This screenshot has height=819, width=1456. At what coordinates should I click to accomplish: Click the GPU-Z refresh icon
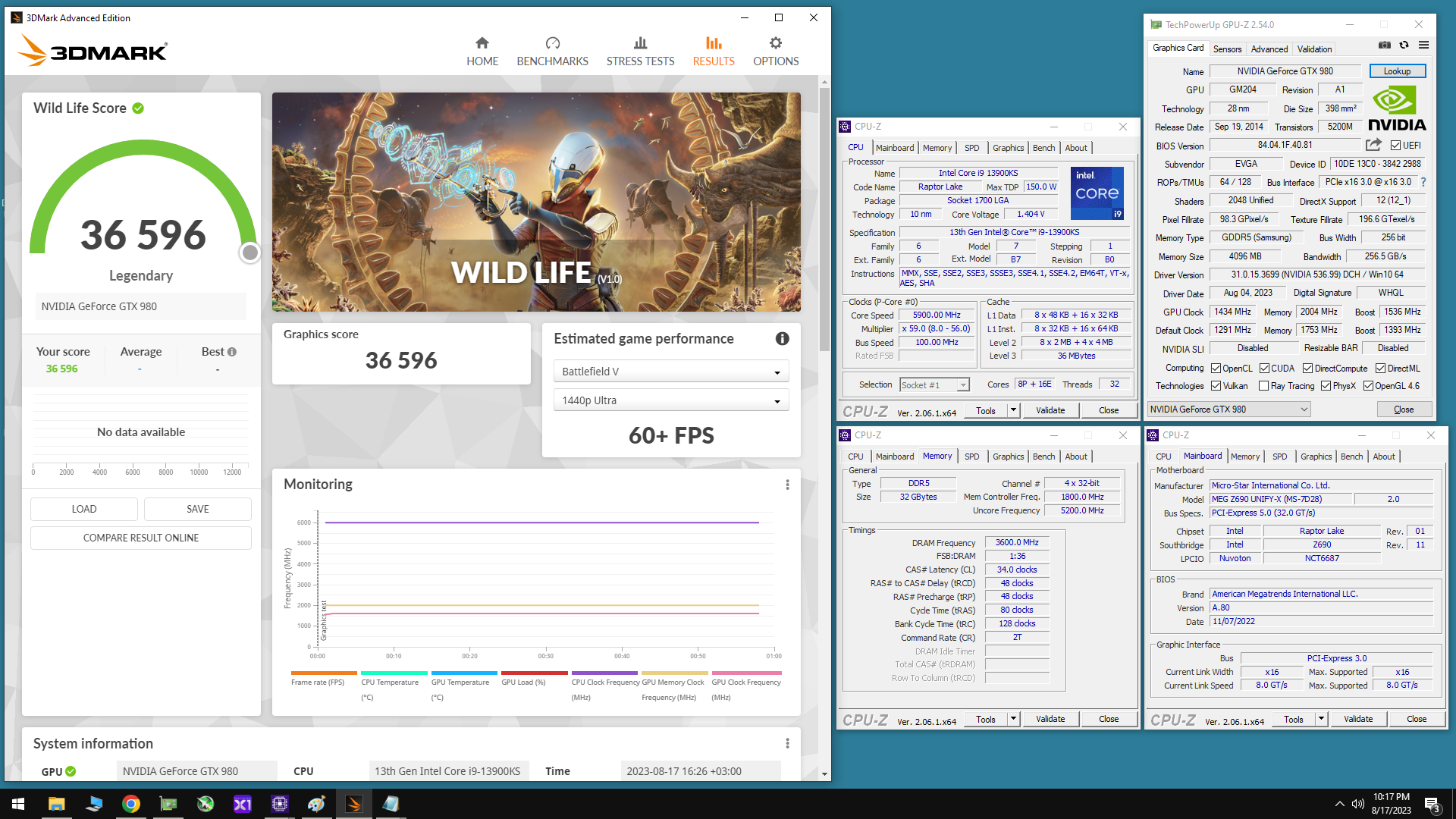[1404, 45]
